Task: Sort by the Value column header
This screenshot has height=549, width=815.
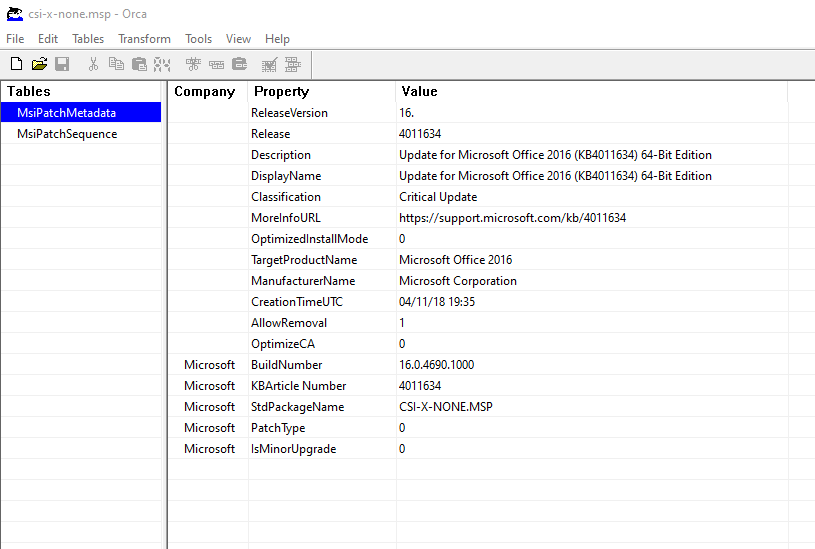Action: point(591,92)
